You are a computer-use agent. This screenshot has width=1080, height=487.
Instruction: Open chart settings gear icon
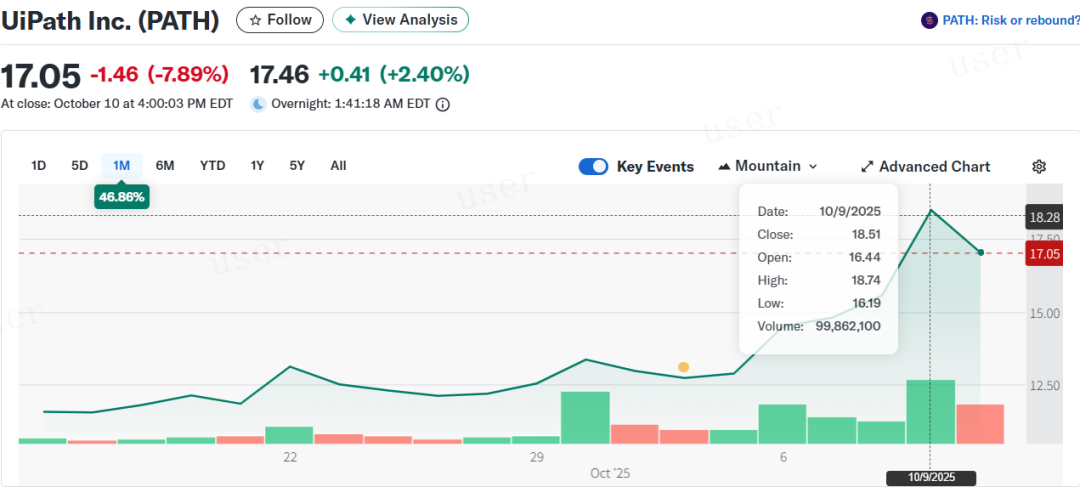pos(1039,167)
